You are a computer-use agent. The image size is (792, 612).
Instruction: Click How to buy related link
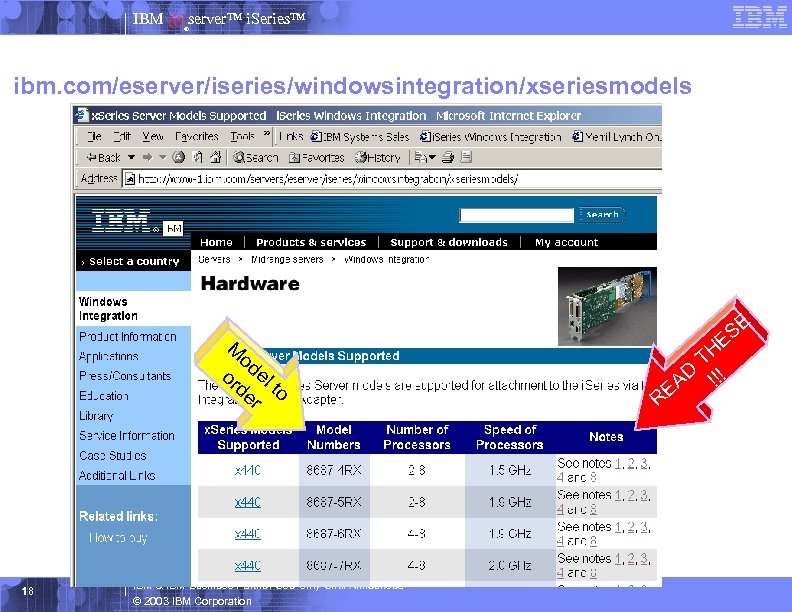point(118,538)
